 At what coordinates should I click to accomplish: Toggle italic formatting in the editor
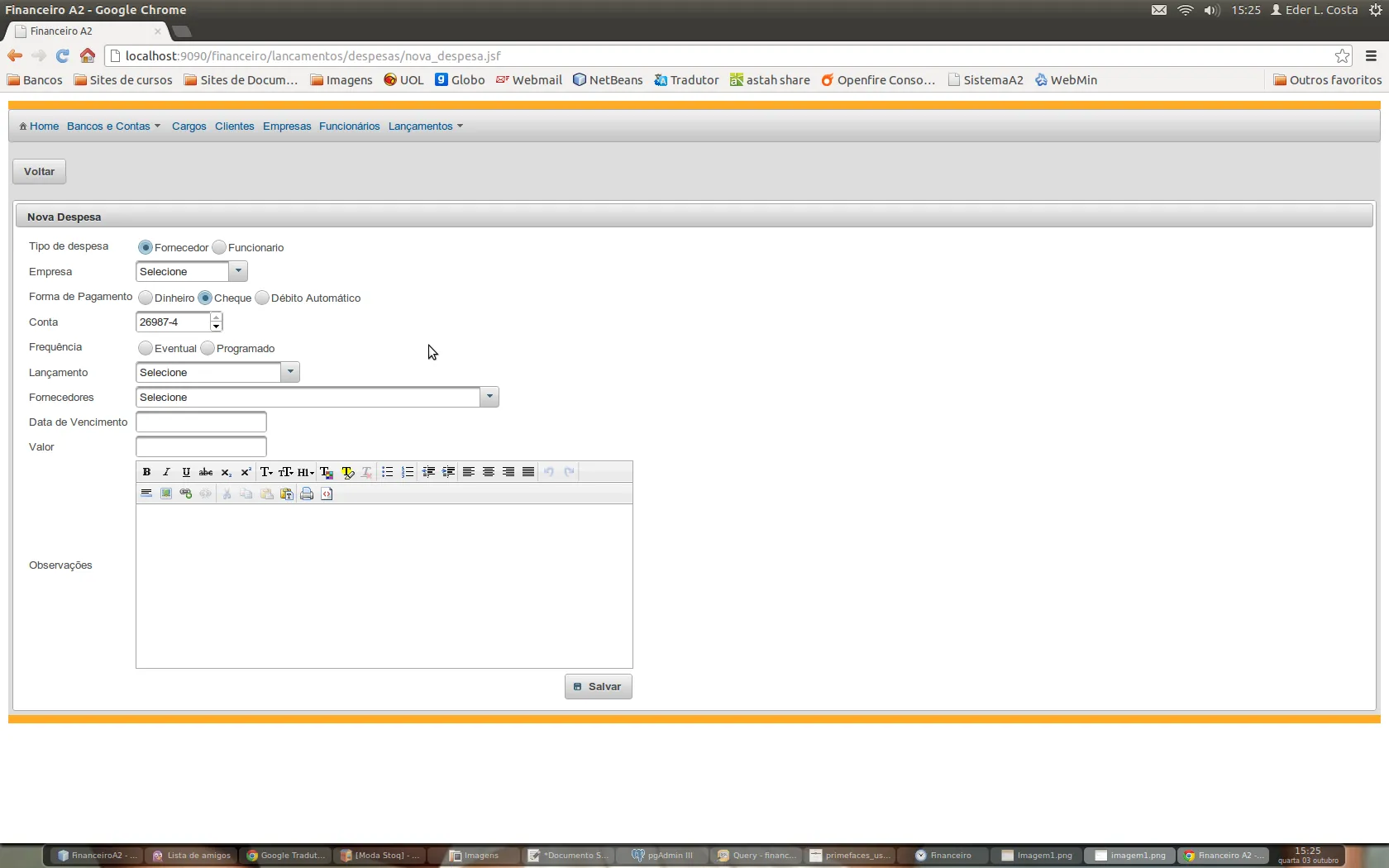click(166, 472)
